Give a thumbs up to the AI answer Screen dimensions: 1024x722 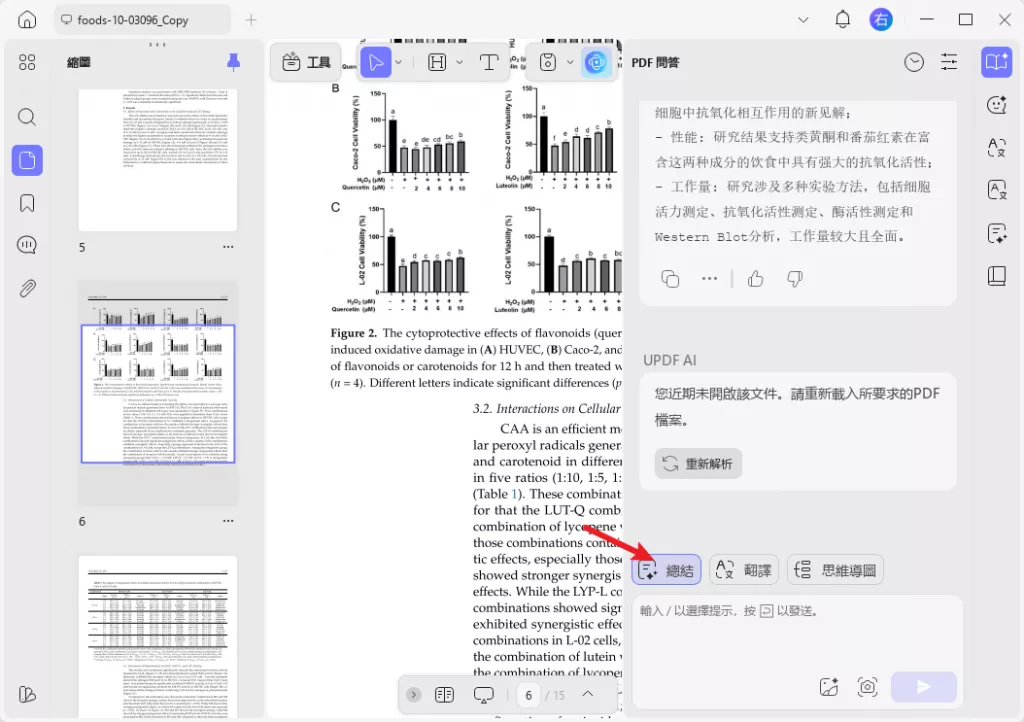click(x=755, y=278)
